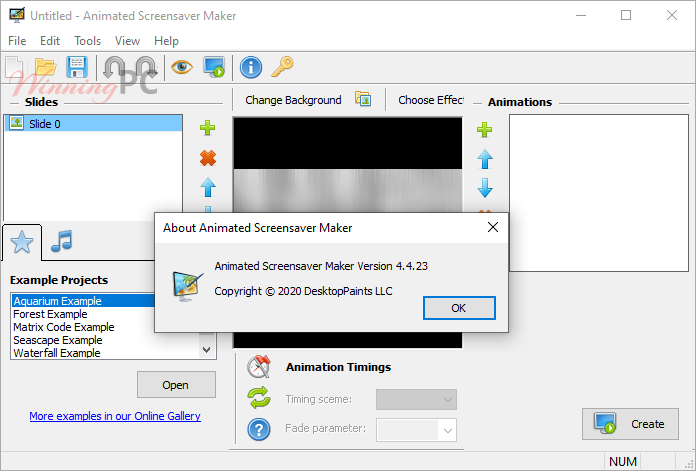Open More examples in our Online Gallery link
This screenshot has height=471, width=696.
[115, 416]
